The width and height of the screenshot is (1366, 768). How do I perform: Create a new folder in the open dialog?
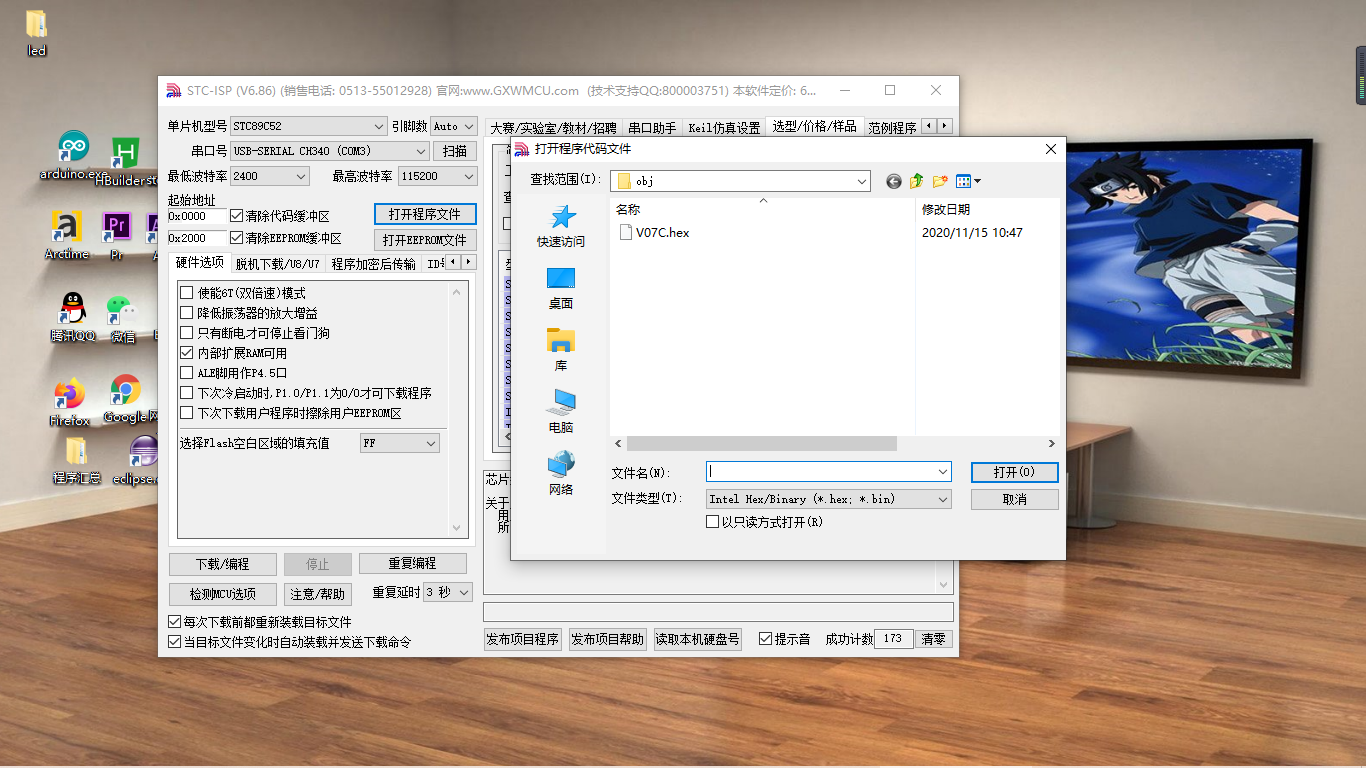click(940, 181)
